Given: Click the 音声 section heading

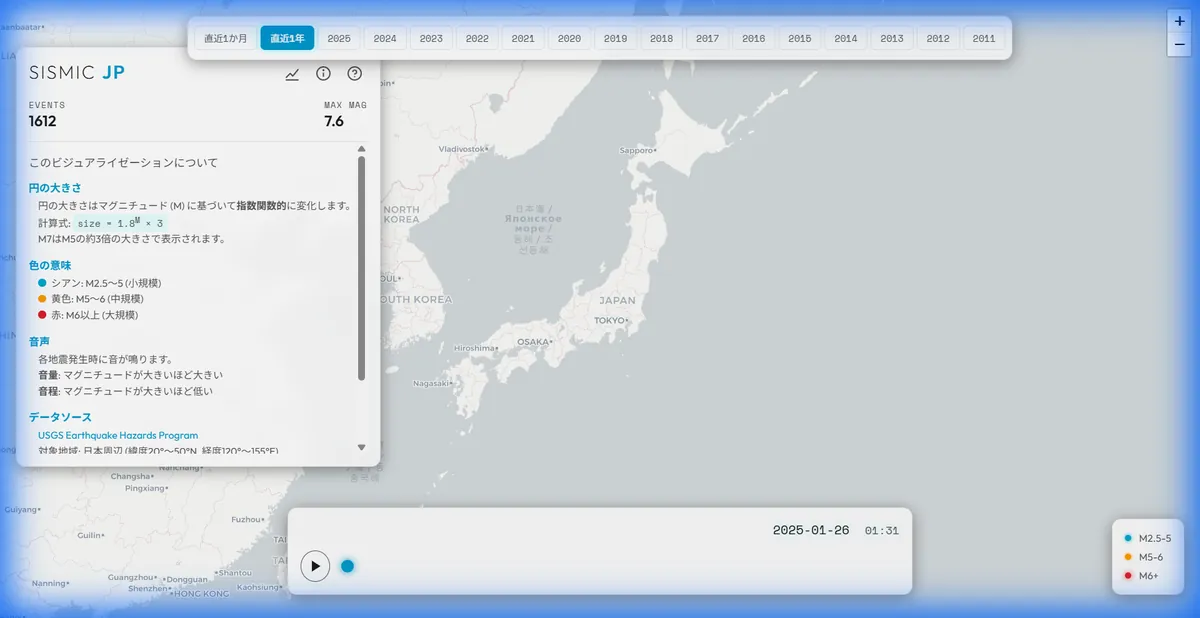Looking at the screenshot, I should point(39,341).
